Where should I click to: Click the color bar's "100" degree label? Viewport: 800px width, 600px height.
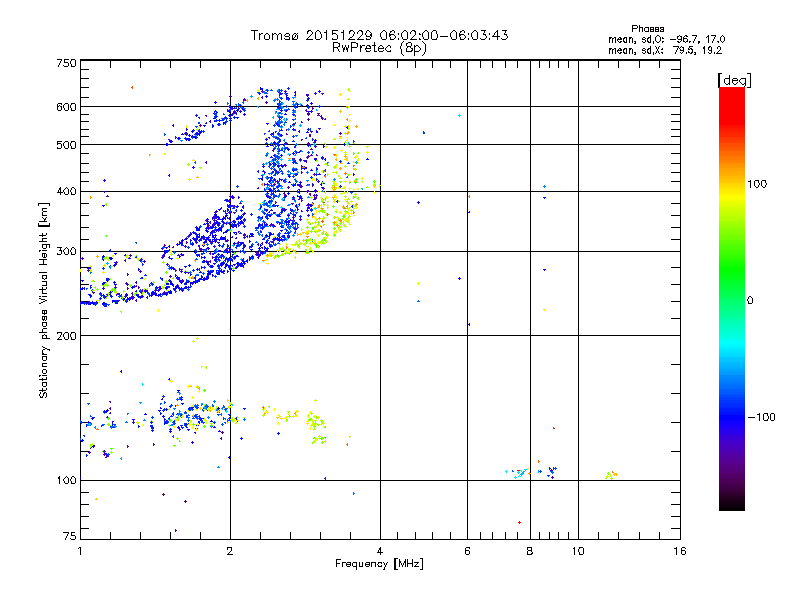757,184
